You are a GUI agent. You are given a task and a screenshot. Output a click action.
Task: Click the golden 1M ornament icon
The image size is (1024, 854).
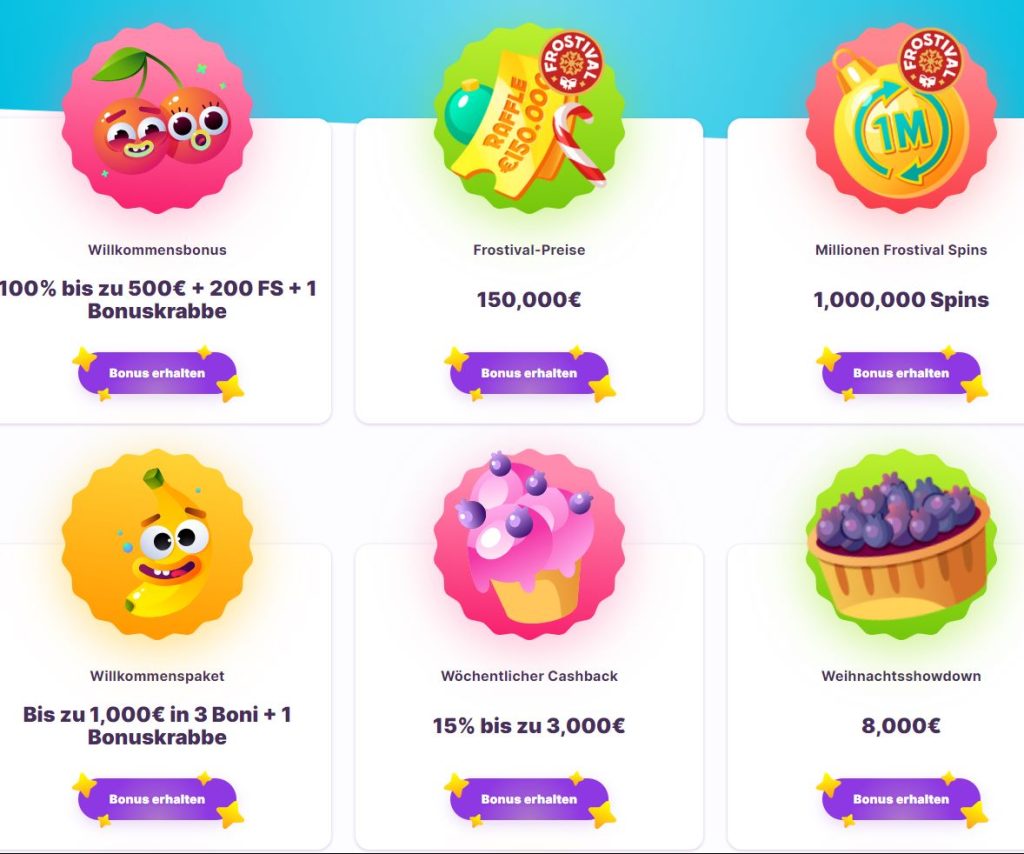point(901,118)
